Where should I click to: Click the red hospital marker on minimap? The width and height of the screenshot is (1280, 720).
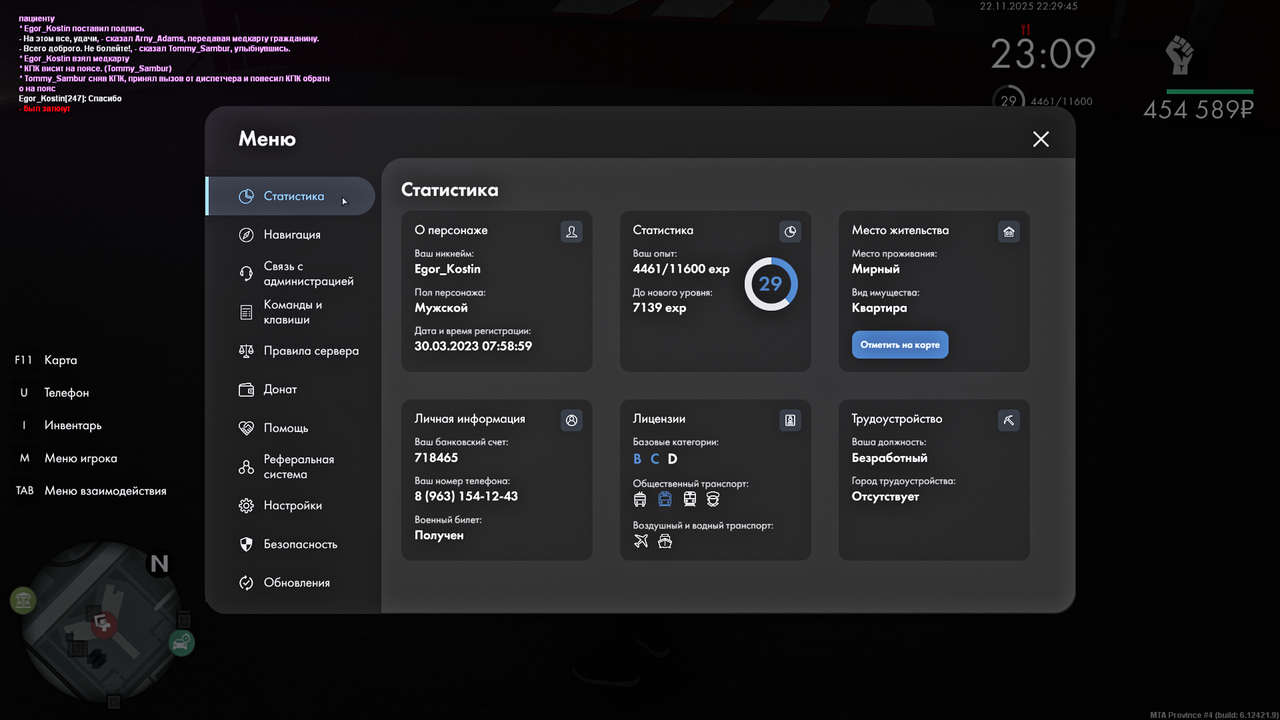(104, 625)
